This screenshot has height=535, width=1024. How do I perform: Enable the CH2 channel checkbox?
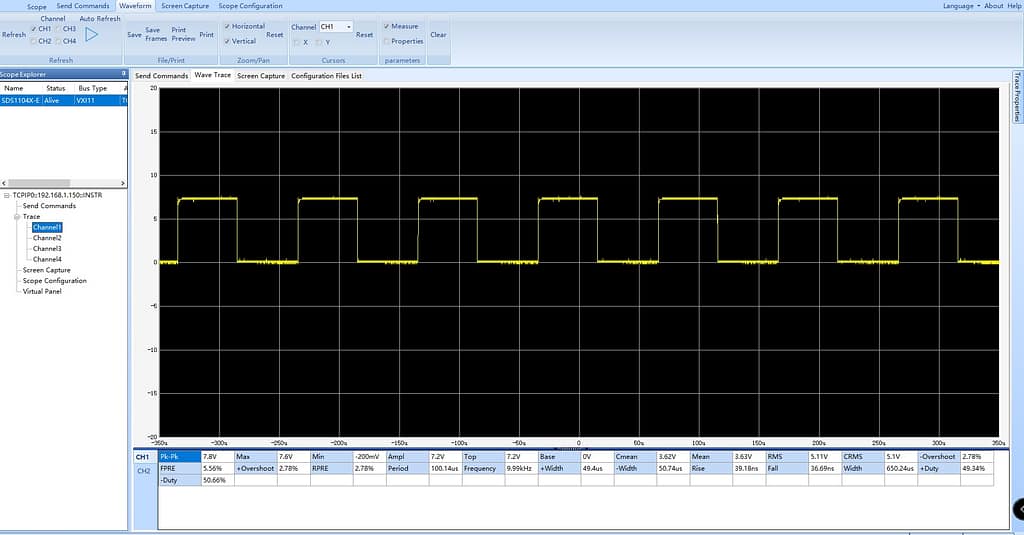(x=34, y=41)
